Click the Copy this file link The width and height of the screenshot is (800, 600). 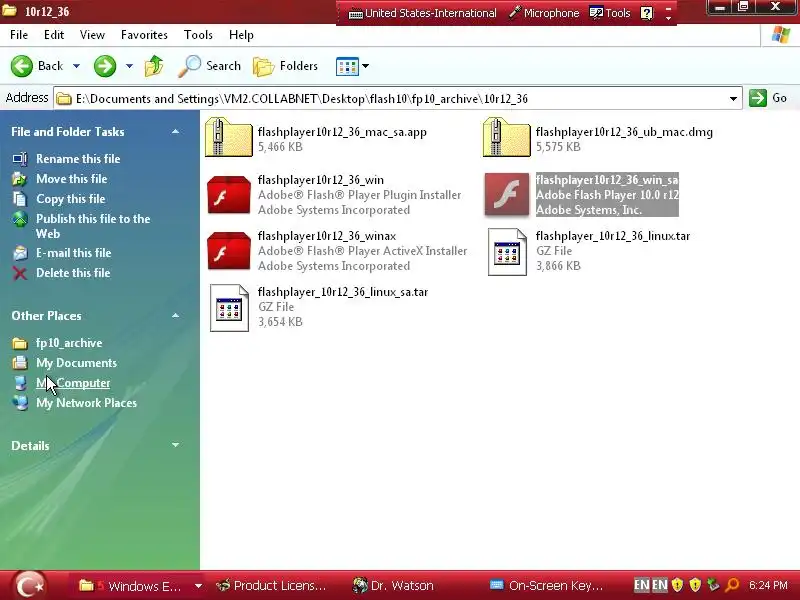(x=70, y=199)
